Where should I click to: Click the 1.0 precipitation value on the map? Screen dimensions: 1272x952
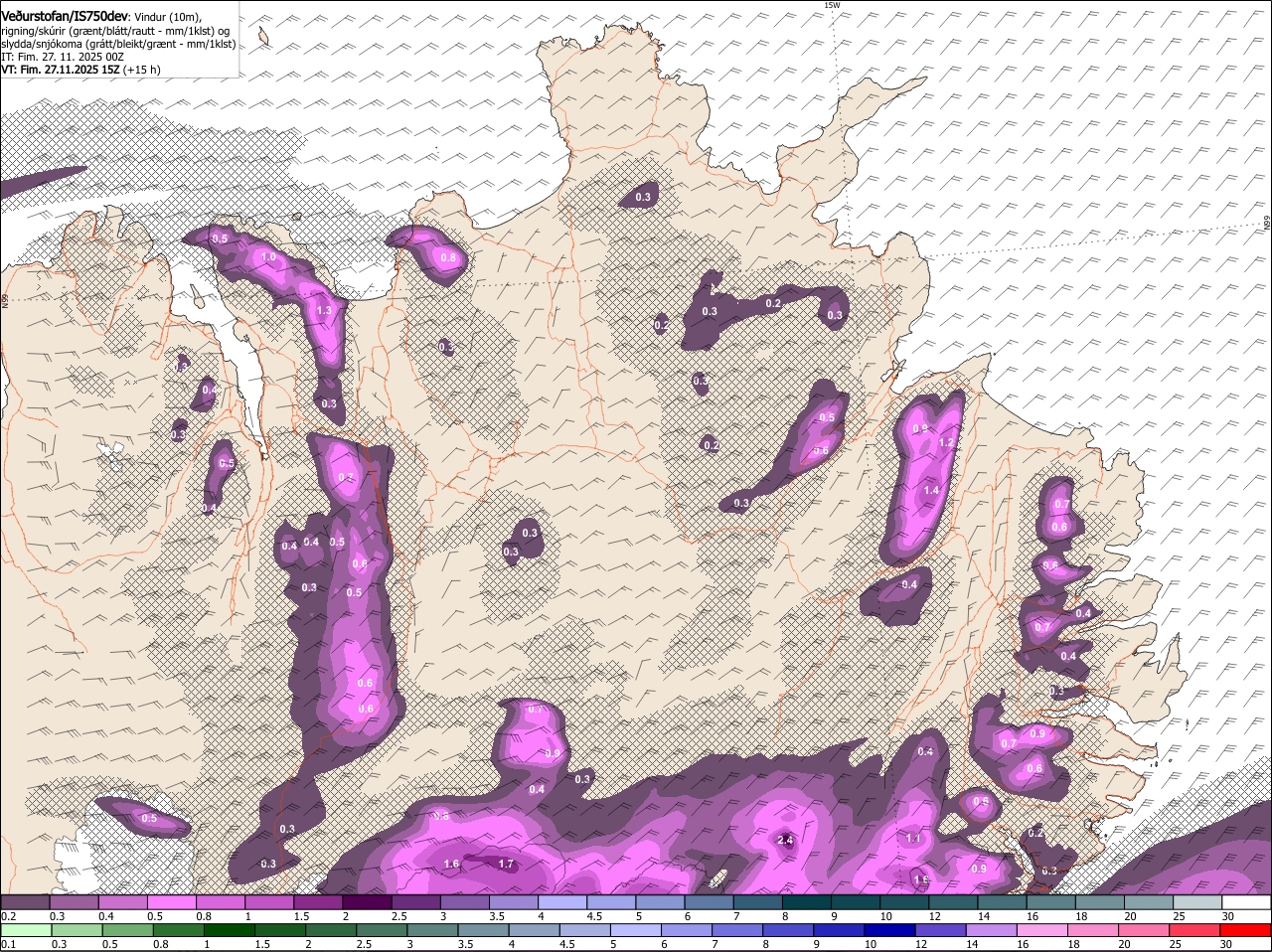pyautogui.click(x=268, y=257)
